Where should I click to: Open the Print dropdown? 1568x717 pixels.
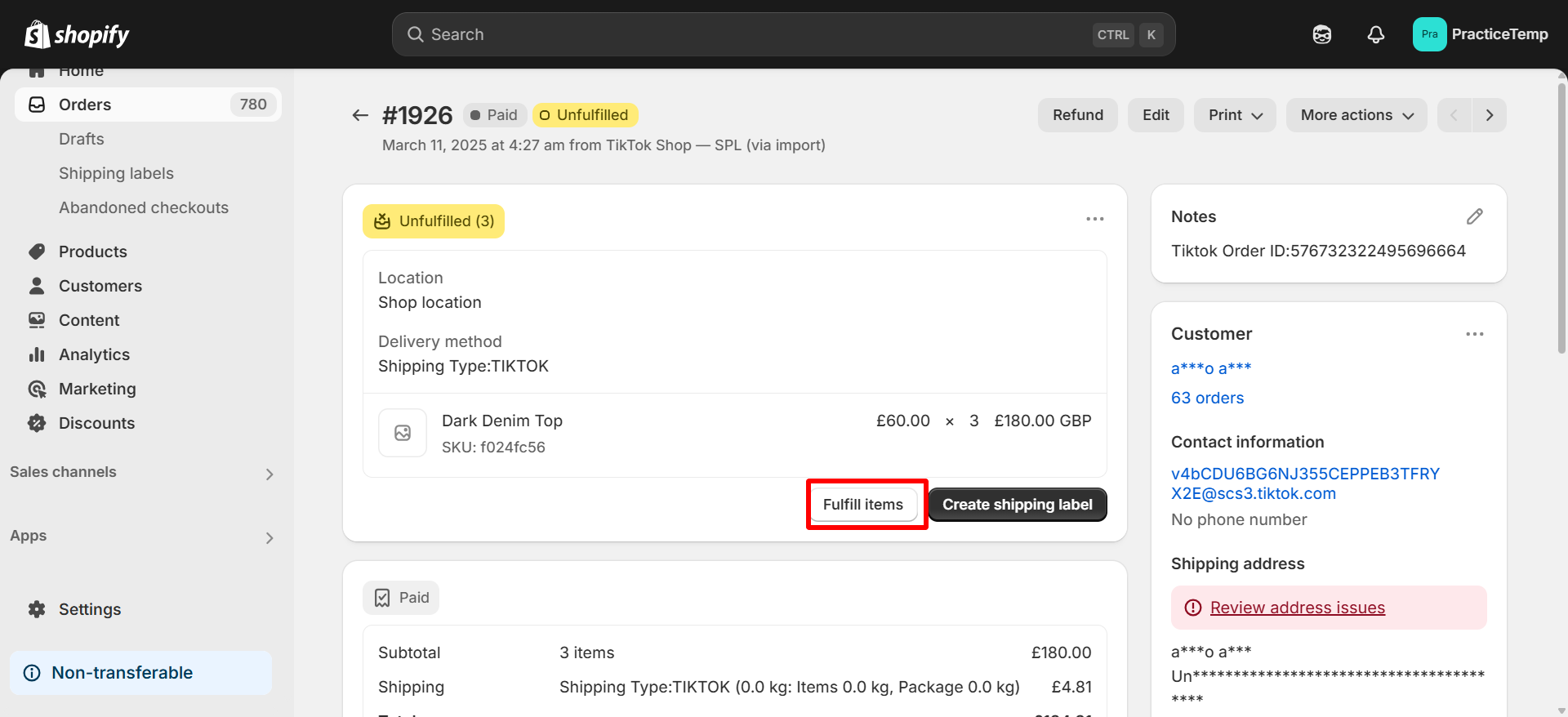[1235, 115]
